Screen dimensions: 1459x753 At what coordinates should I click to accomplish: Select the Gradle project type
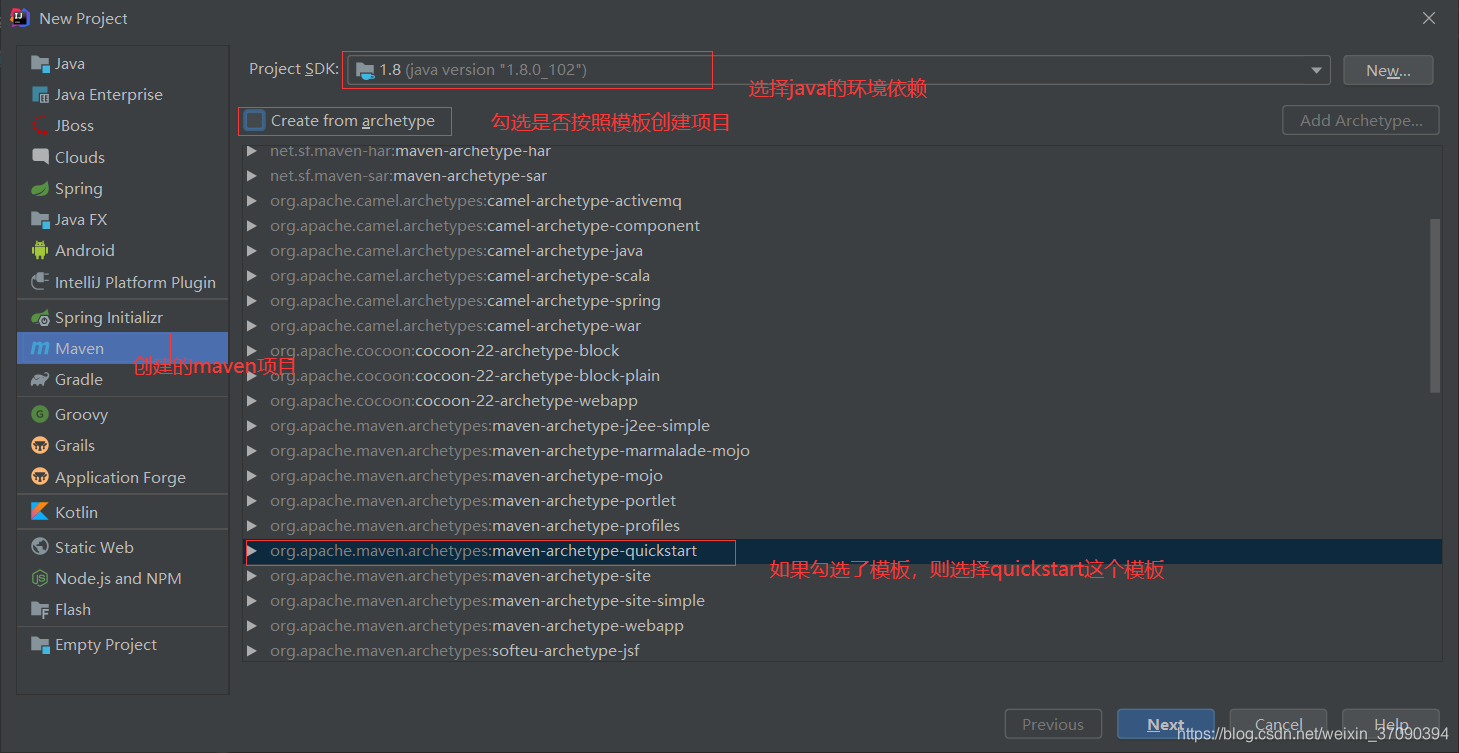(x=76, y=379)
